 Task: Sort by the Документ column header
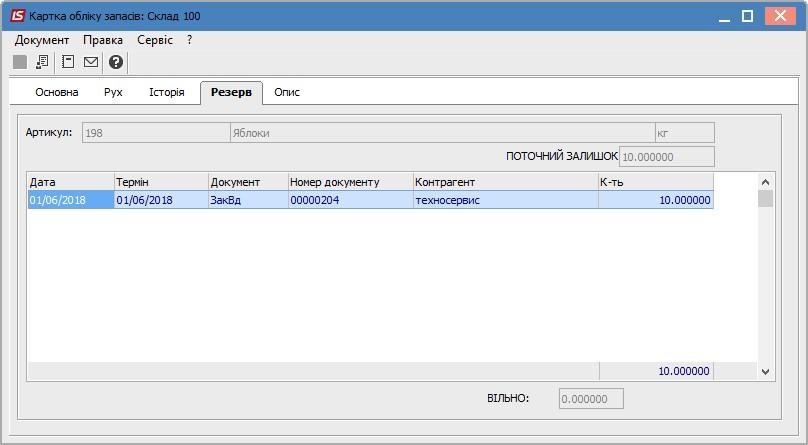(x=248, y=182)
